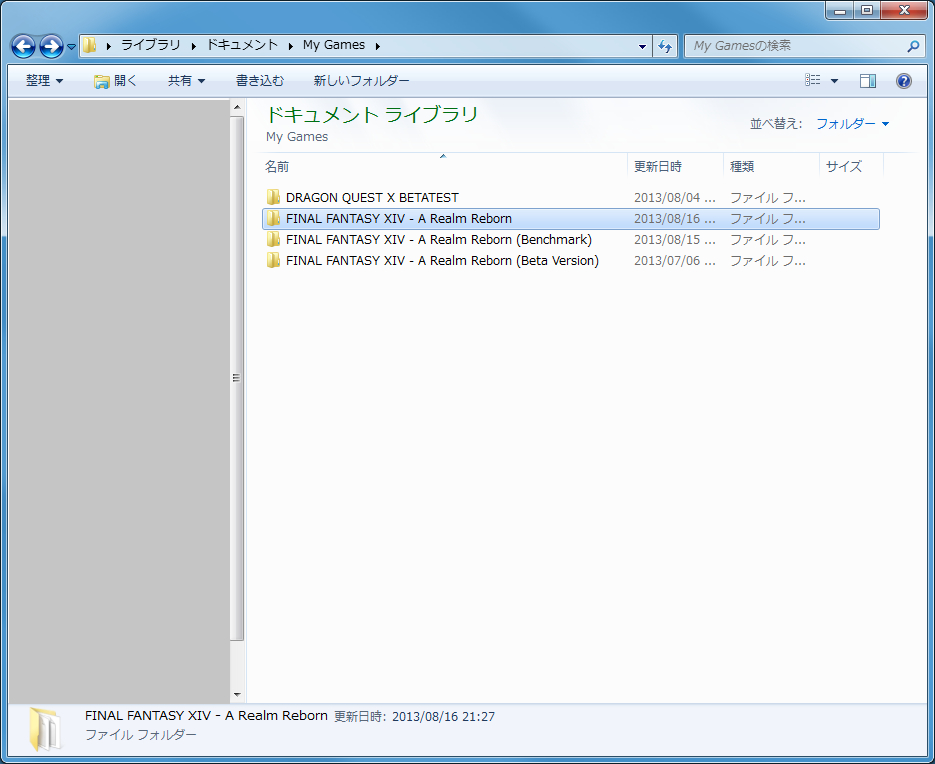Click ライブラリ in the address breadcrumb
The height and width of the screenshot is (764, 935).
(x=151, y=45)
